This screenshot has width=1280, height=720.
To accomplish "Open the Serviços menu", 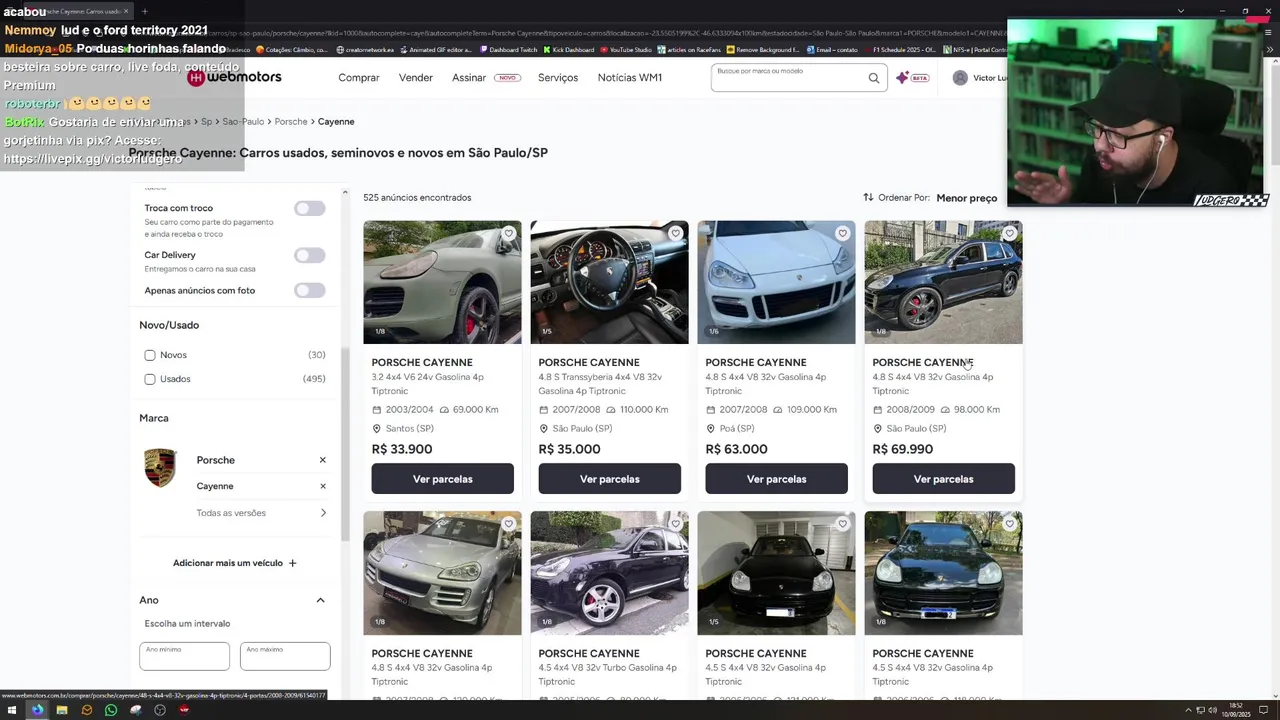I will pos(558,78).
